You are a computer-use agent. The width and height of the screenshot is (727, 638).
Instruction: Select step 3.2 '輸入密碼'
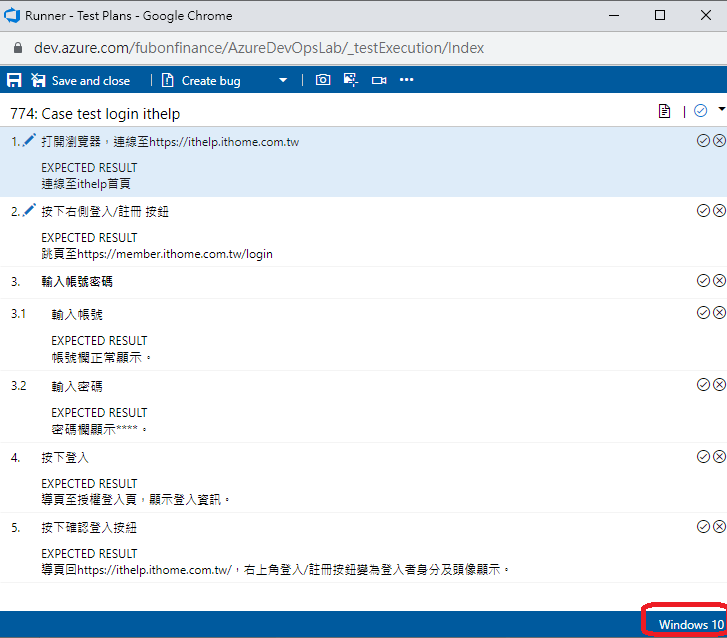pos(77,387)
